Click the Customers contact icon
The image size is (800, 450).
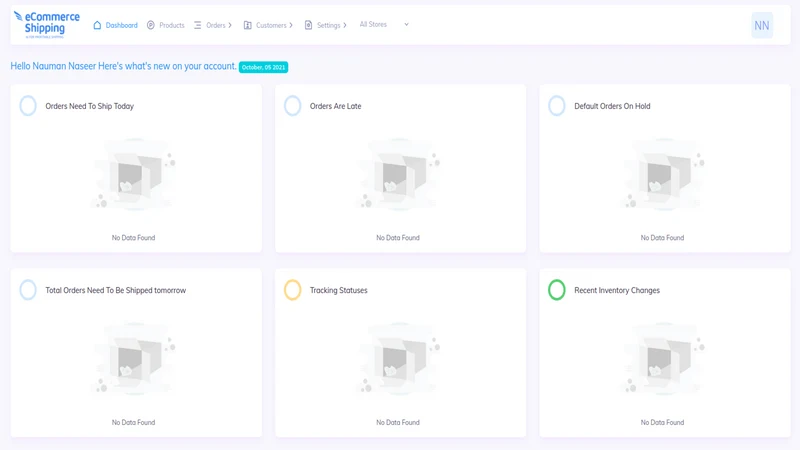(247, 25)
